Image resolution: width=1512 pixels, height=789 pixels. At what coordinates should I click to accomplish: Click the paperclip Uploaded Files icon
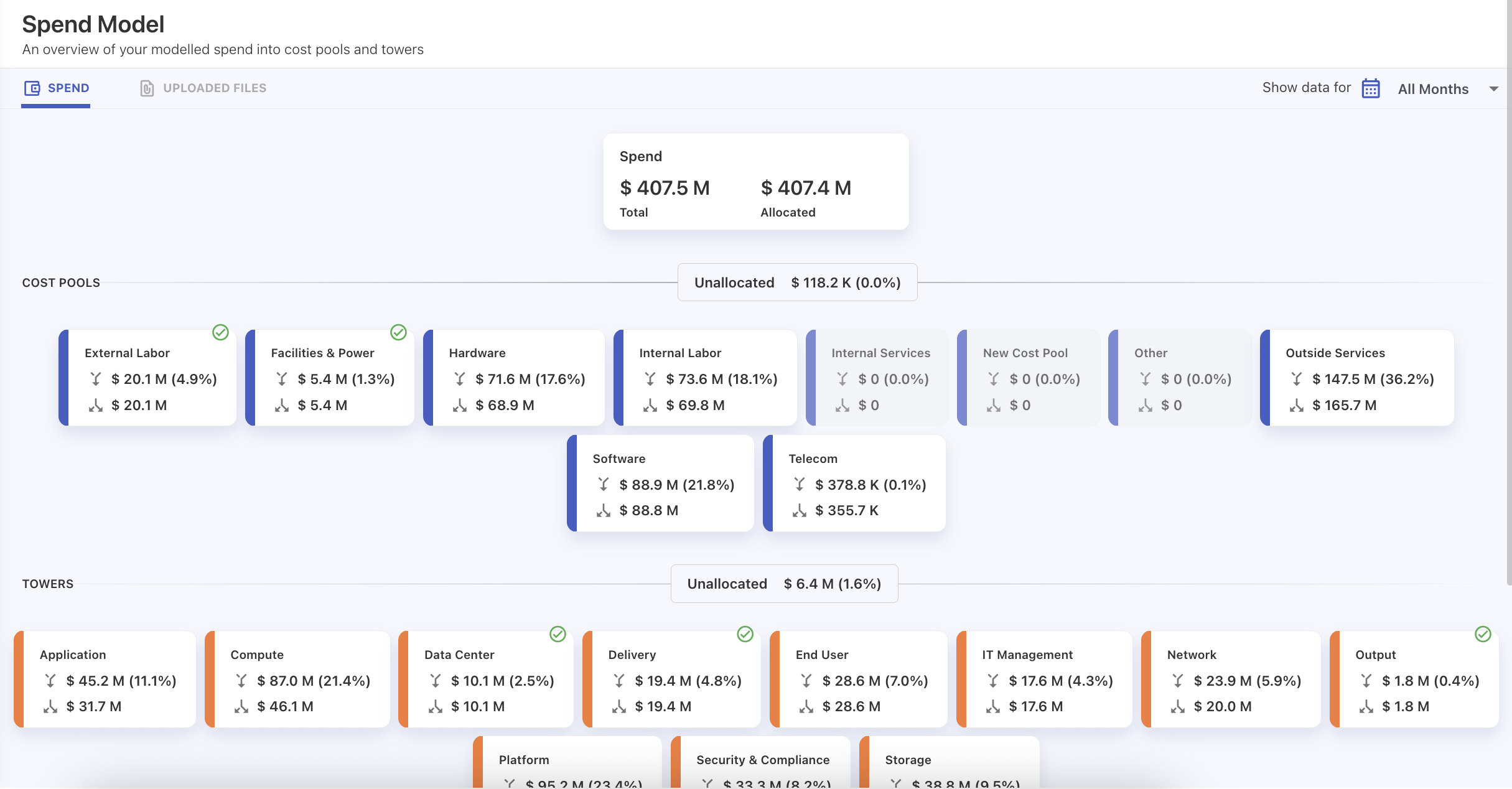point(147,88)
